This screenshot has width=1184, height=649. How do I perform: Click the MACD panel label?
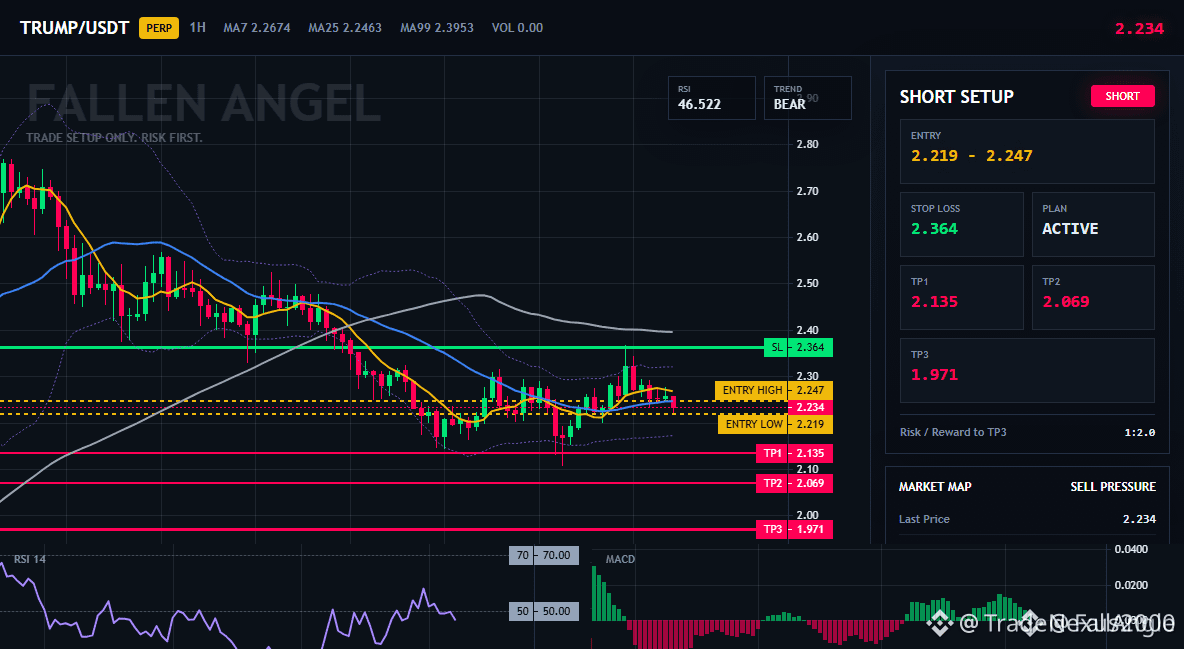[x=620, y=559]
